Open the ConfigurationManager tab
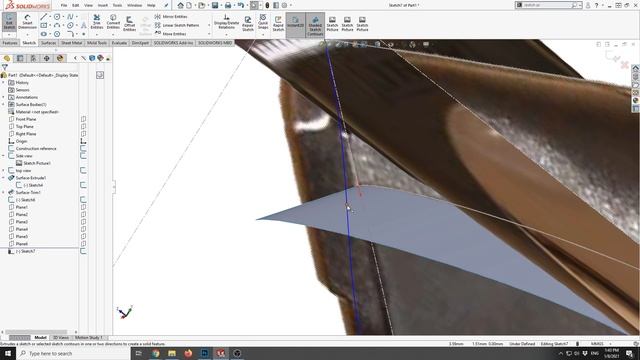 click(33, 58)
